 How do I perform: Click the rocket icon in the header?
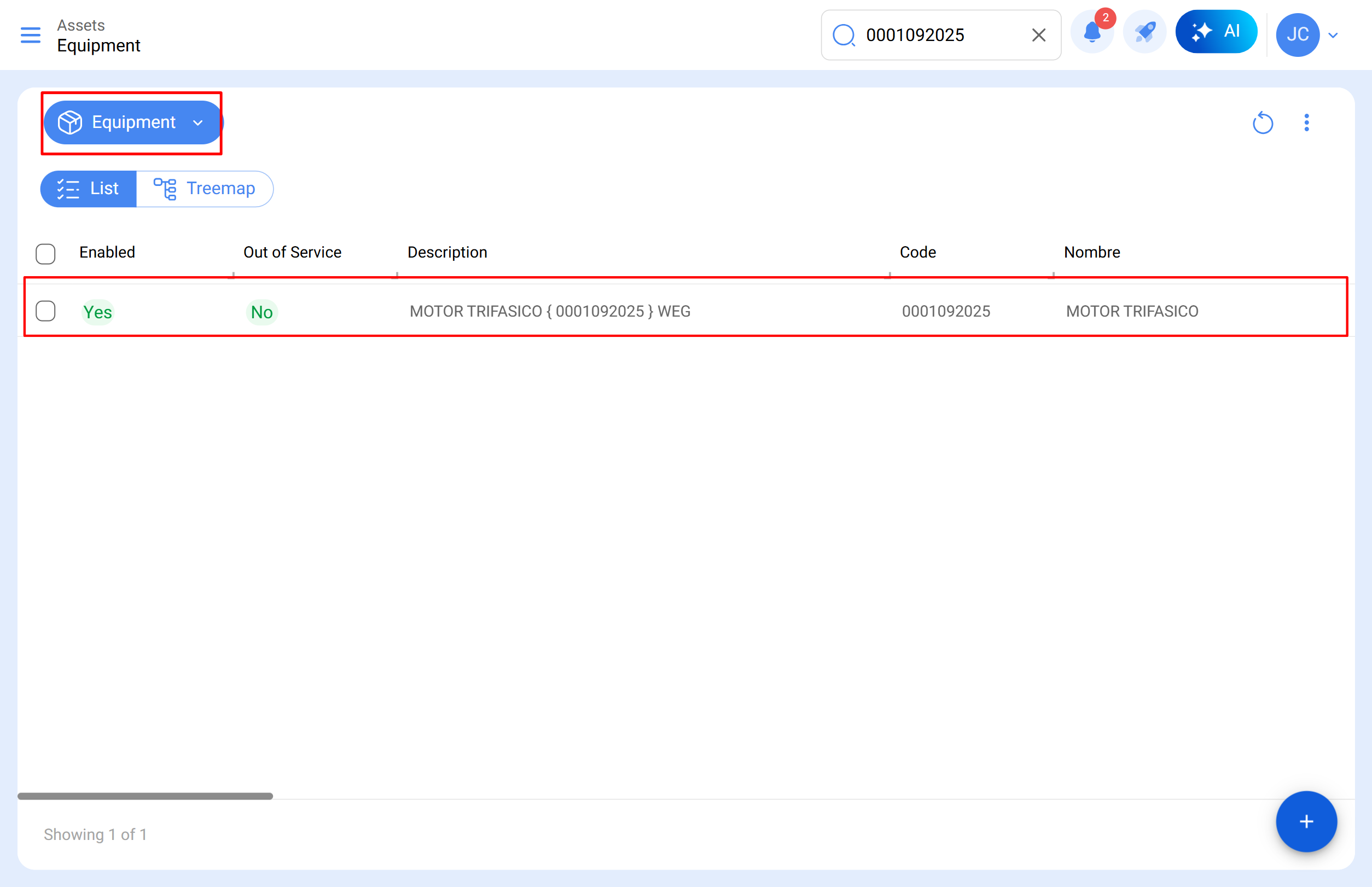pyautogui.click(x=1144, y=32)
